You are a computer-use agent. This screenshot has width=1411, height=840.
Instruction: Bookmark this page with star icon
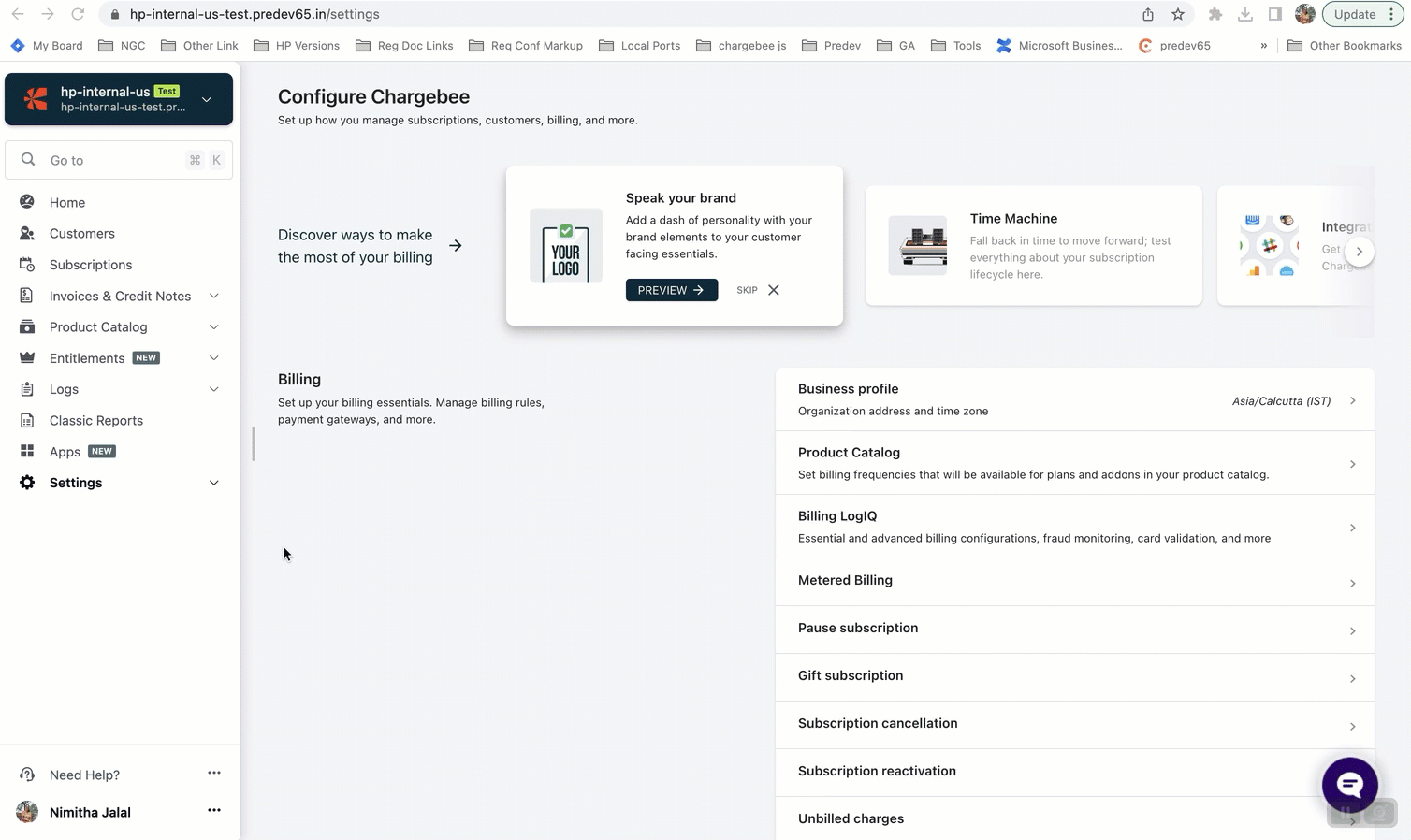pyautogui.click(x=1178, y=14)
